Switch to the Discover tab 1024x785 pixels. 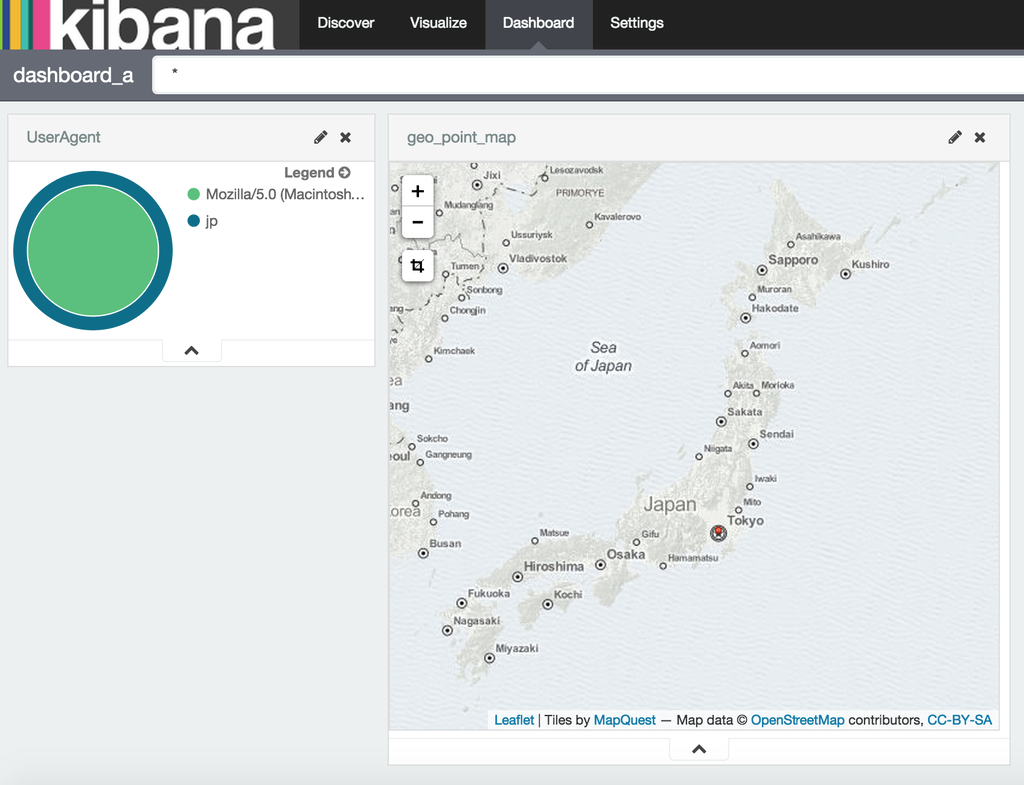coord(345,21)
